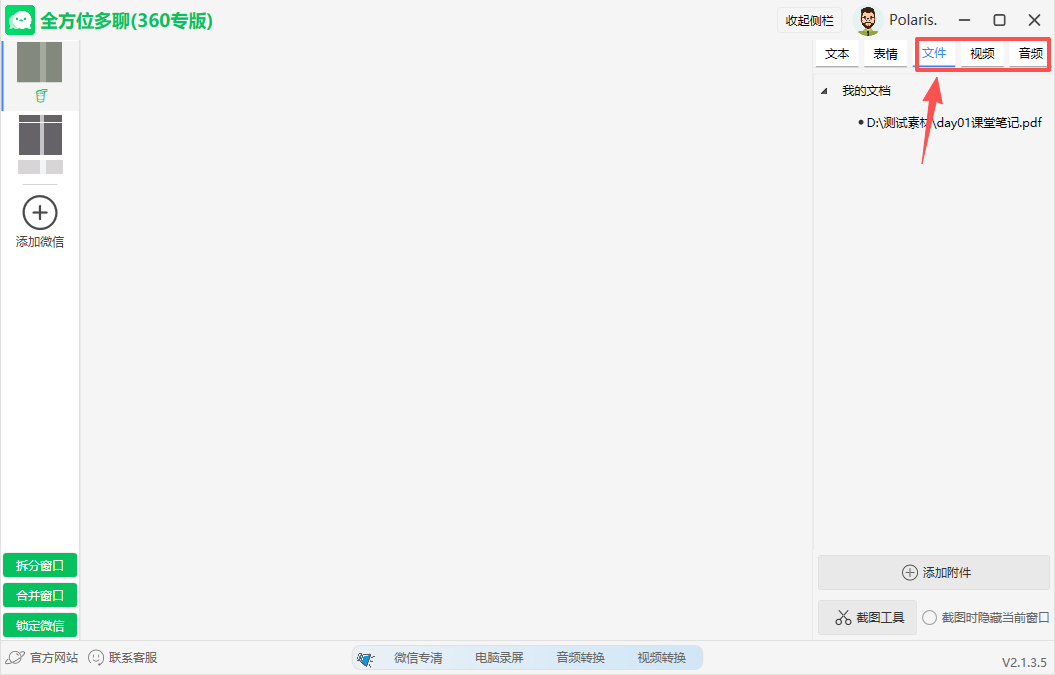1055x675 pixels.
Task: Open the 电脑录屏 screen recorder
Action: click(x=499, y=657)
